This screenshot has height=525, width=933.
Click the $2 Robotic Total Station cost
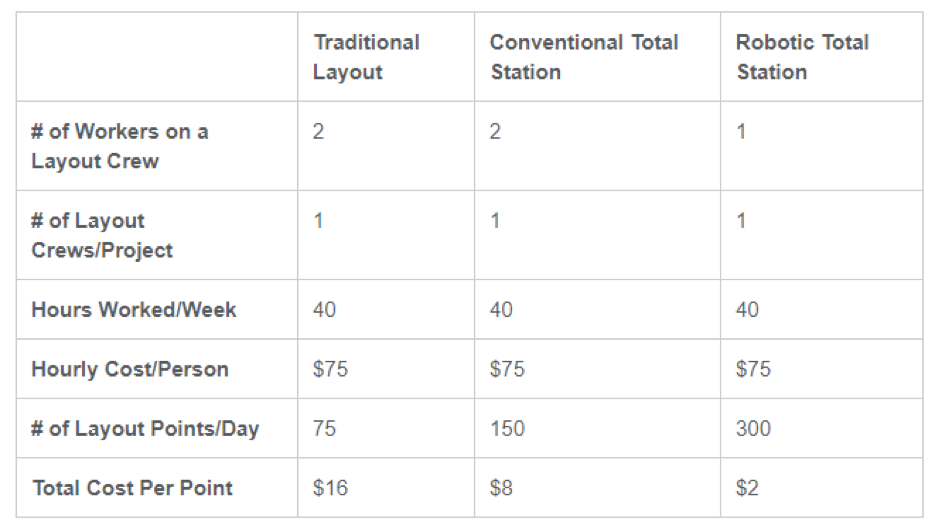747,488
